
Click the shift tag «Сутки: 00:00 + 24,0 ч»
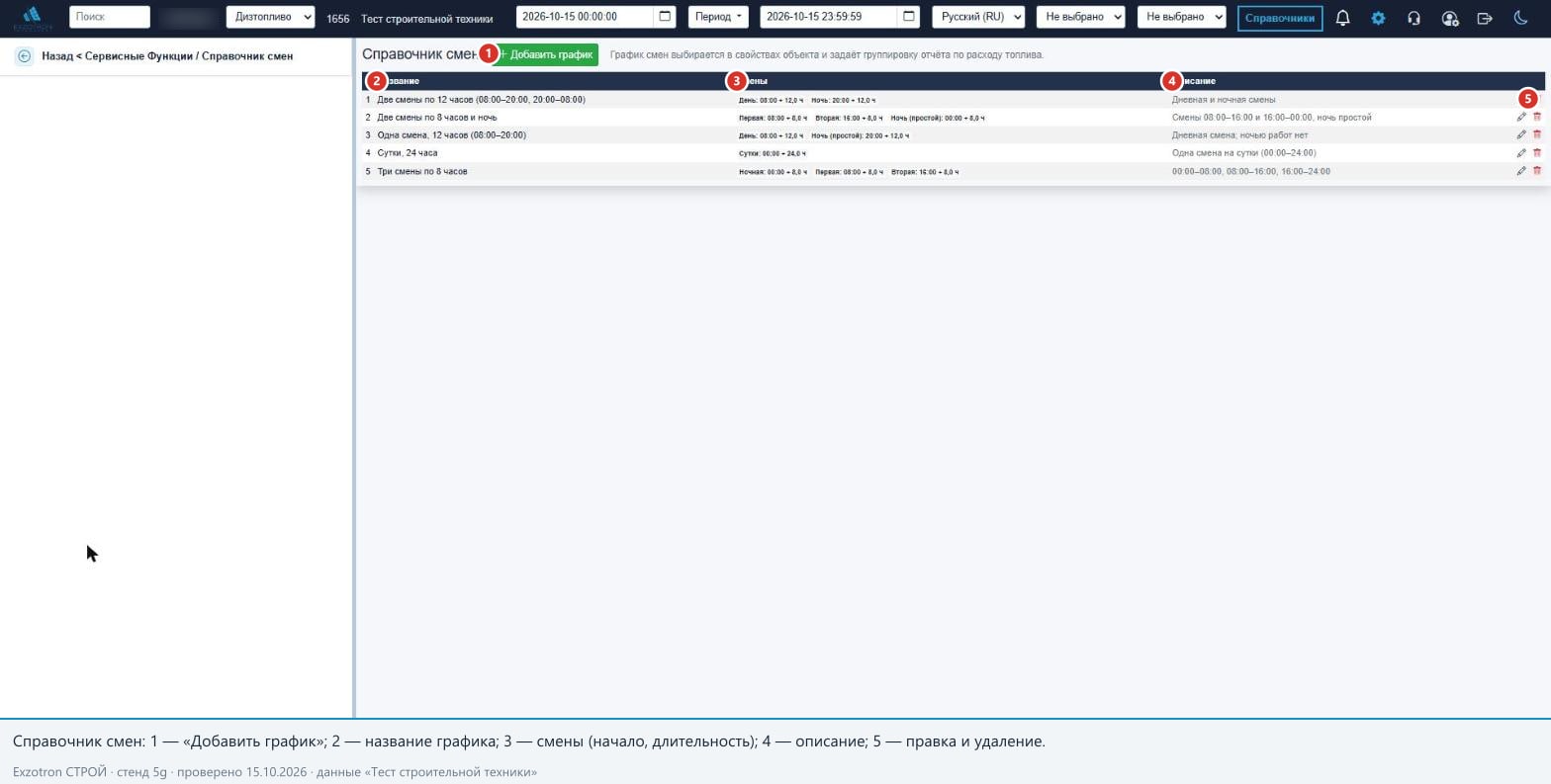(773, 154)
